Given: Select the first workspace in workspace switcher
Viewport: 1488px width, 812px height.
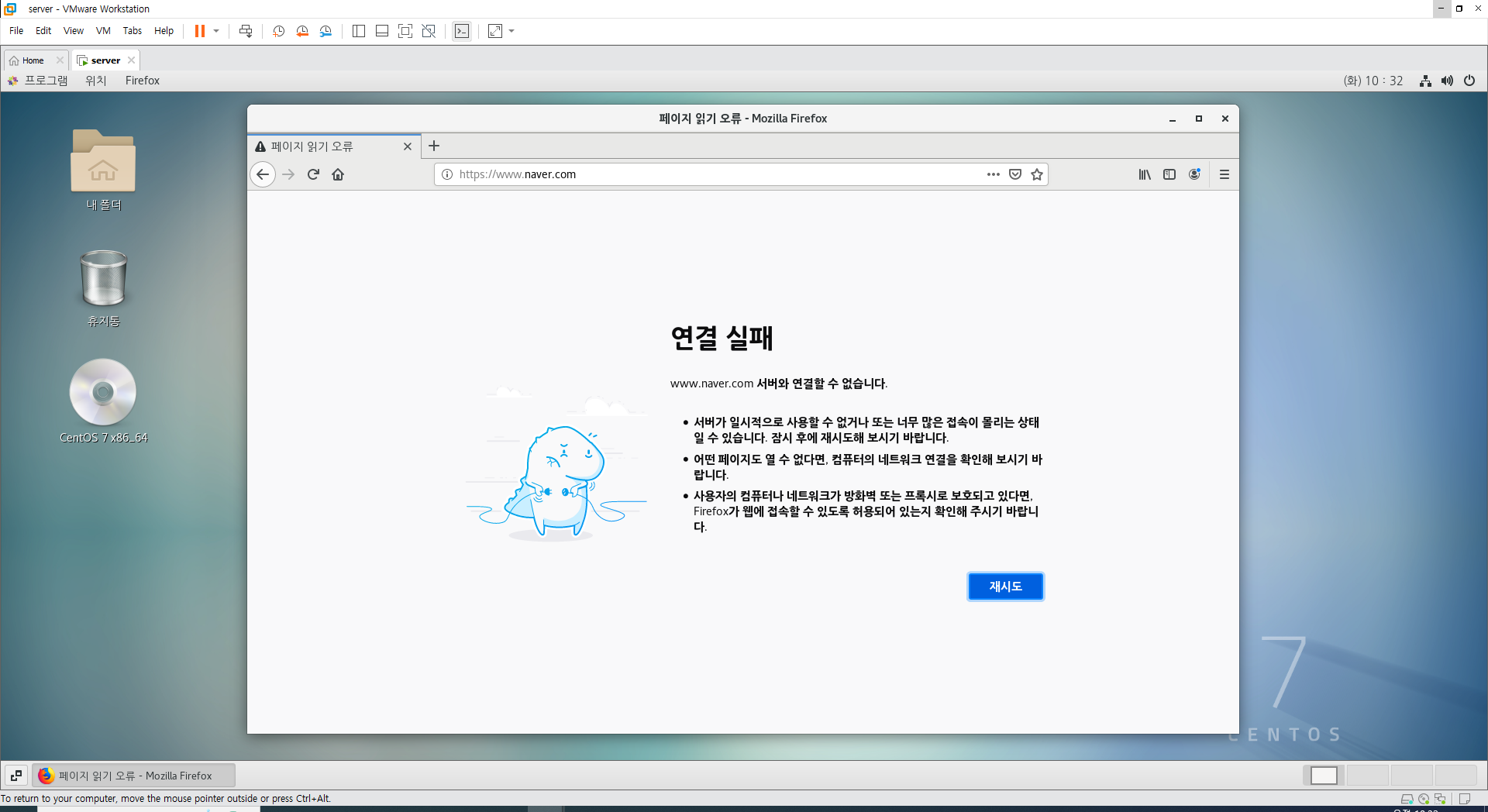Looking at the screenshot, I should pos(1324,775).
